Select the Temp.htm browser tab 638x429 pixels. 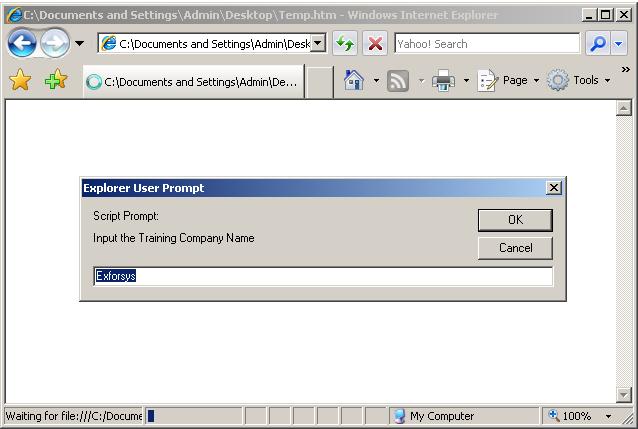pos(192,82)
